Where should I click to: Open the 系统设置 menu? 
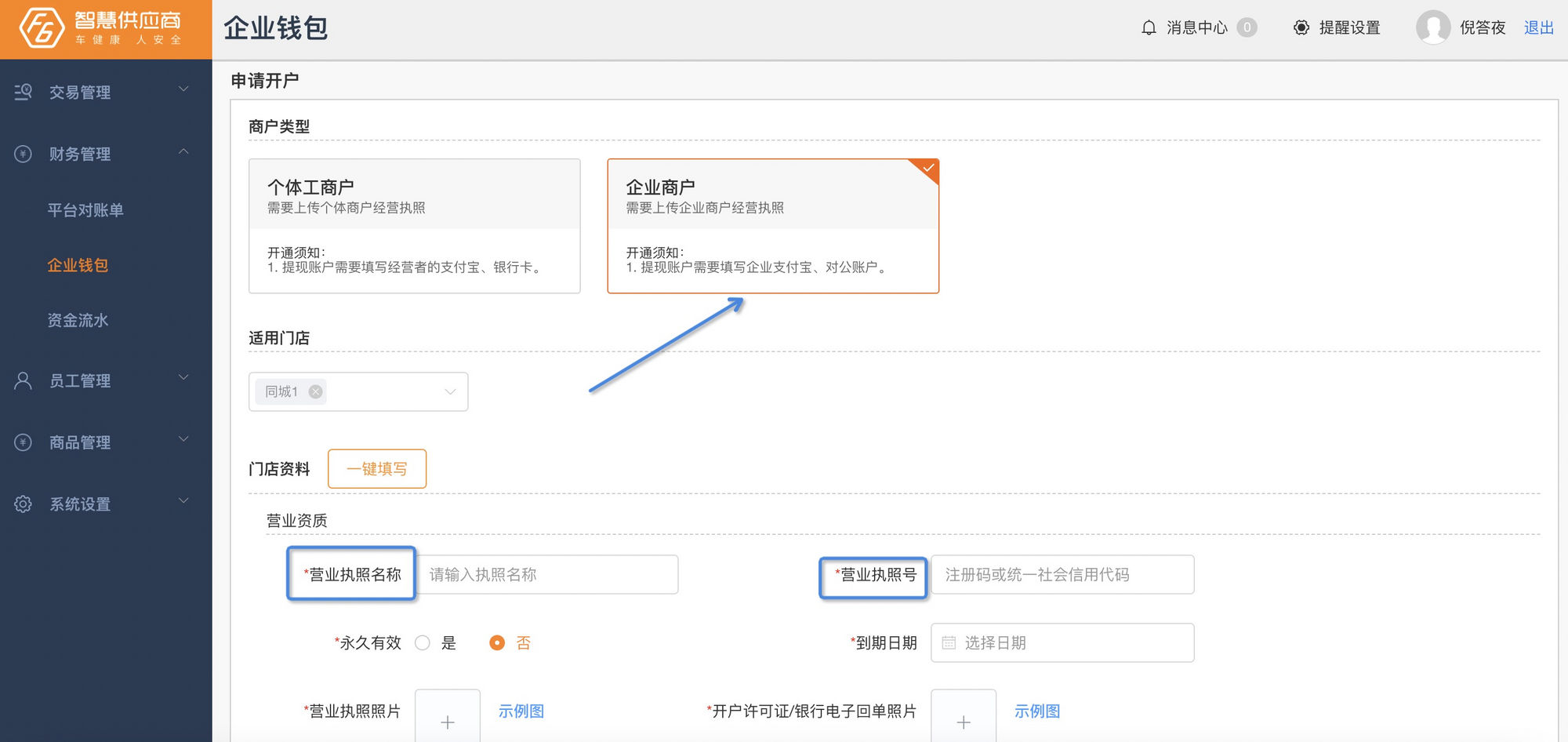tap(106, 504)
